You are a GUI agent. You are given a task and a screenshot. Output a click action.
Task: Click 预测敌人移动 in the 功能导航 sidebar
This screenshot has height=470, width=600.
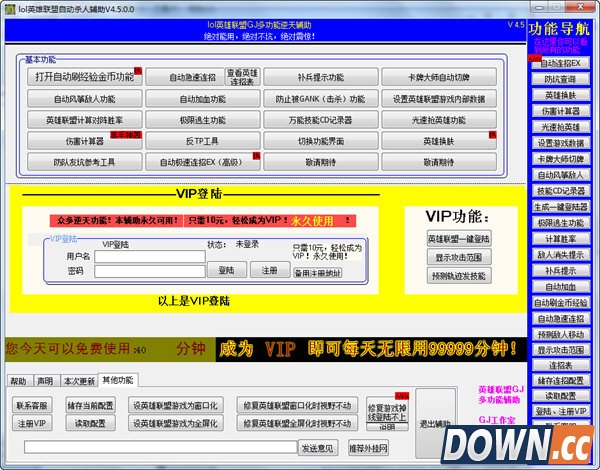coord(561,334)
